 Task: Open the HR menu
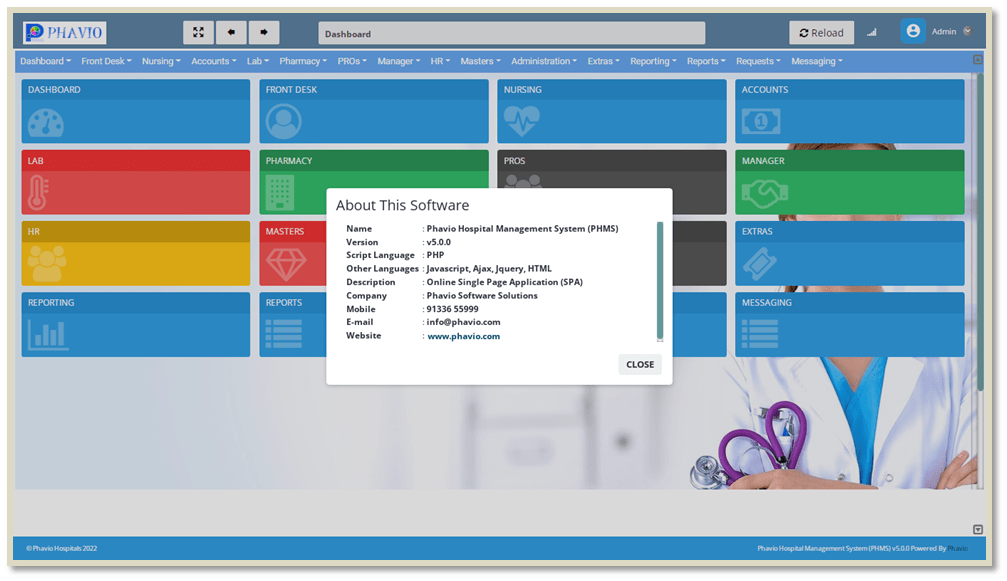click(441, 61)
